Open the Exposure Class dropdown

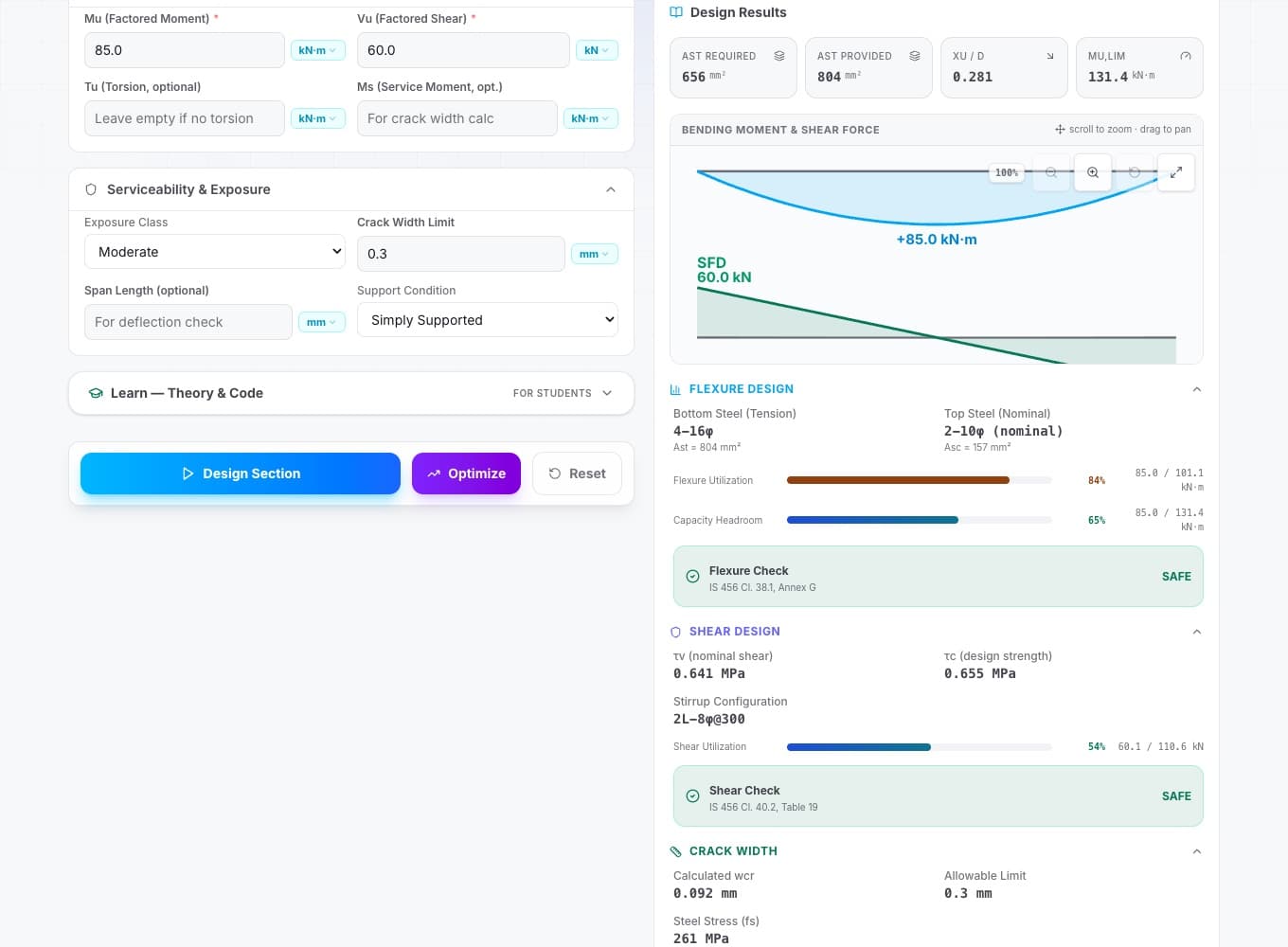(x=215, y=252)
